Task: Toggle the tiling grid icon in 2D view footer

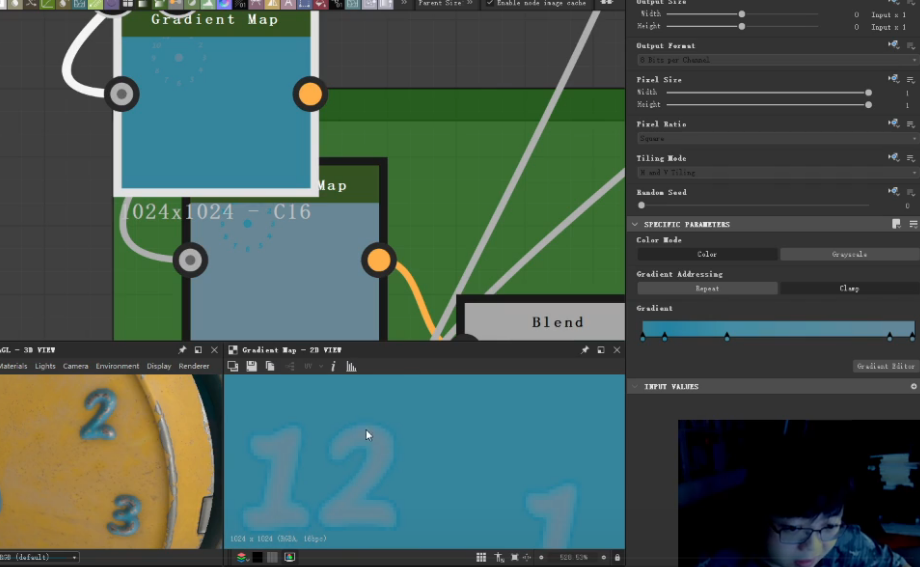Action: pyautogui.click(x=481, y=557)
